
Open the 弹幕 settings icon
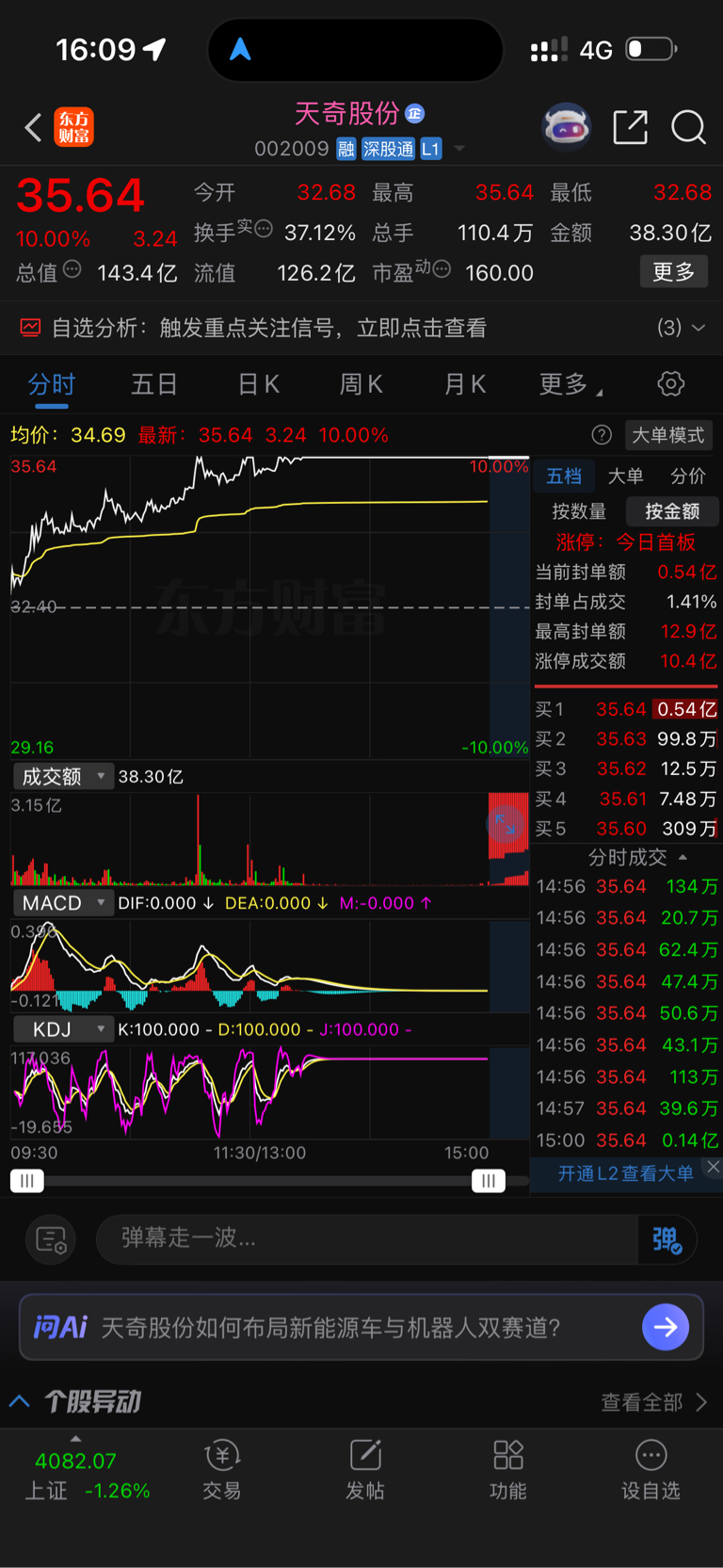[x=51, y=1239]
